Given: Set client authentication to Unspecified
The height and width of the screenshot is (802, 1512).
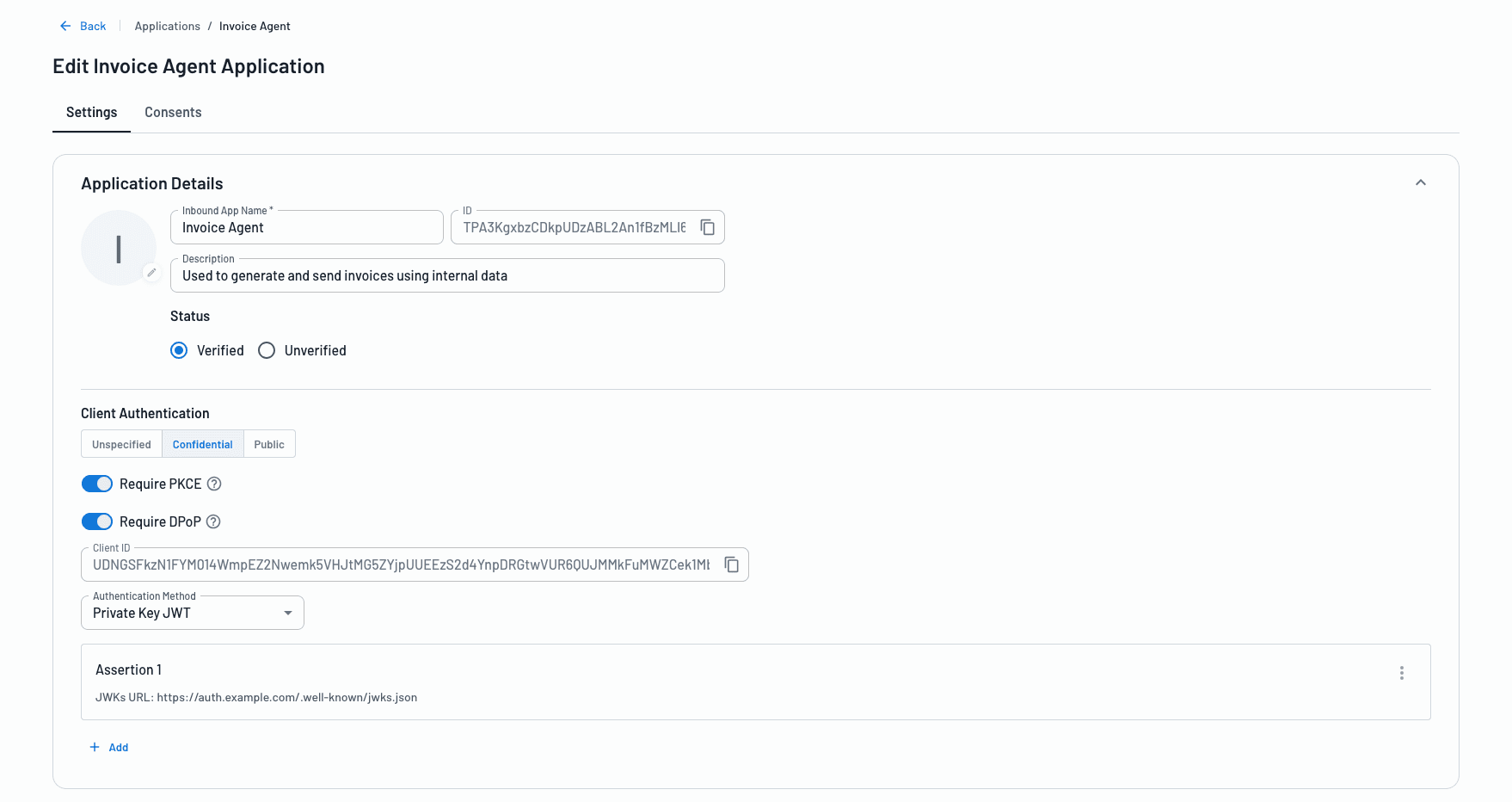Looking at the screenshot, I should [121, 444].
